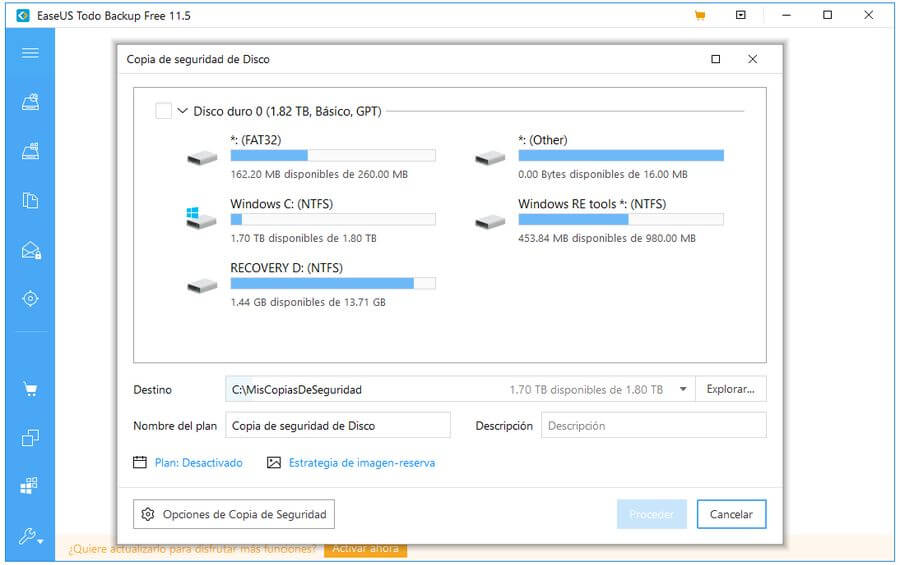Select the FAT32 partition drive icon
The height and width of the screenshot is (565, 900).
[202, 157]
